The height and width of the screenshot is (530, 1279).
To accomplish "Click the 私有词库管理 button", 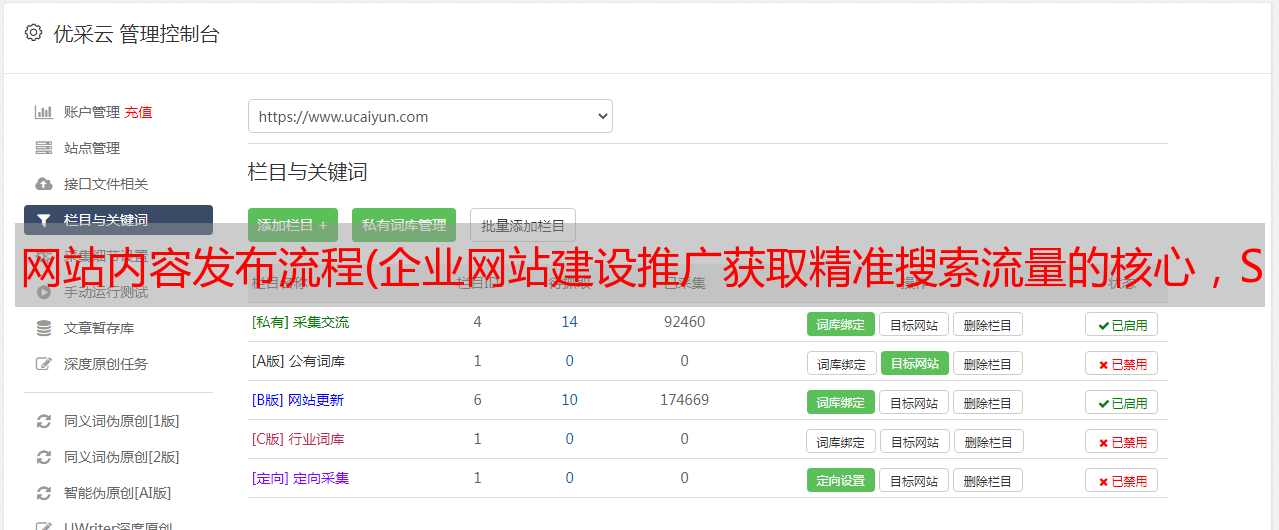I will (404, 225).
